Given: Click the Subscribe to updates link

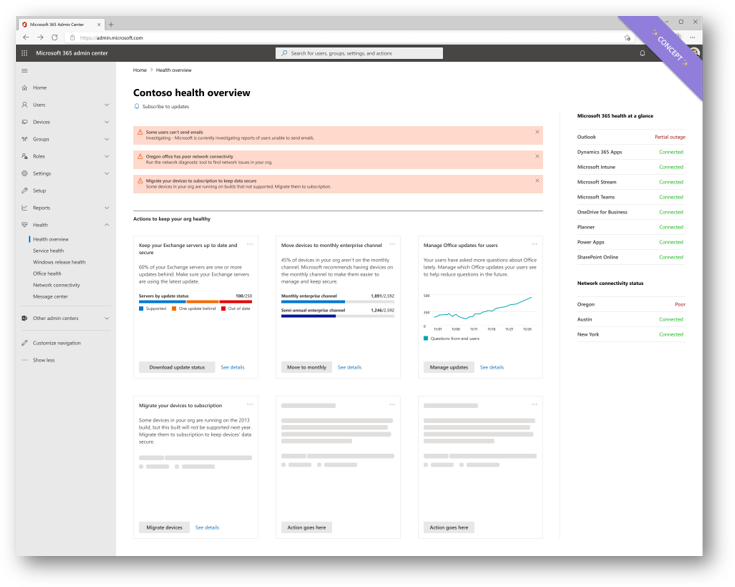Looking at the screenshot, I should 165,107.
